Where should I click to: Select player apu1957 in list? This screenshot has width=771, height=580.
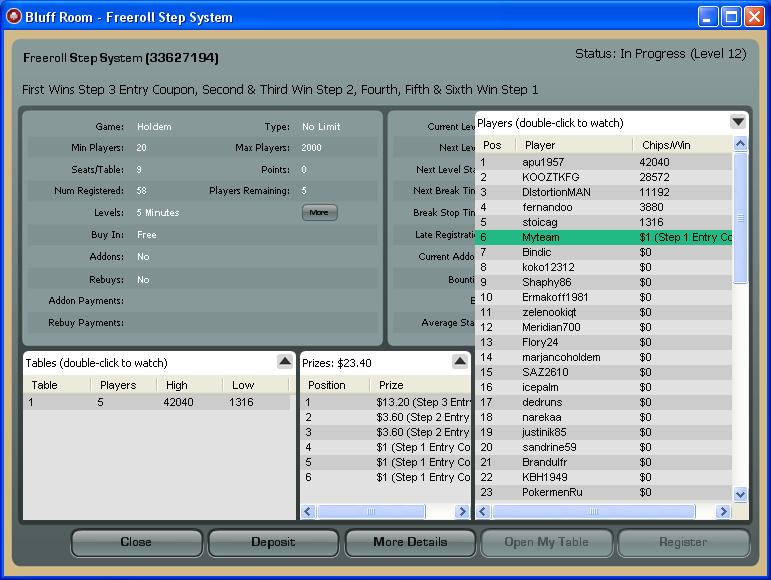[600, 162]
